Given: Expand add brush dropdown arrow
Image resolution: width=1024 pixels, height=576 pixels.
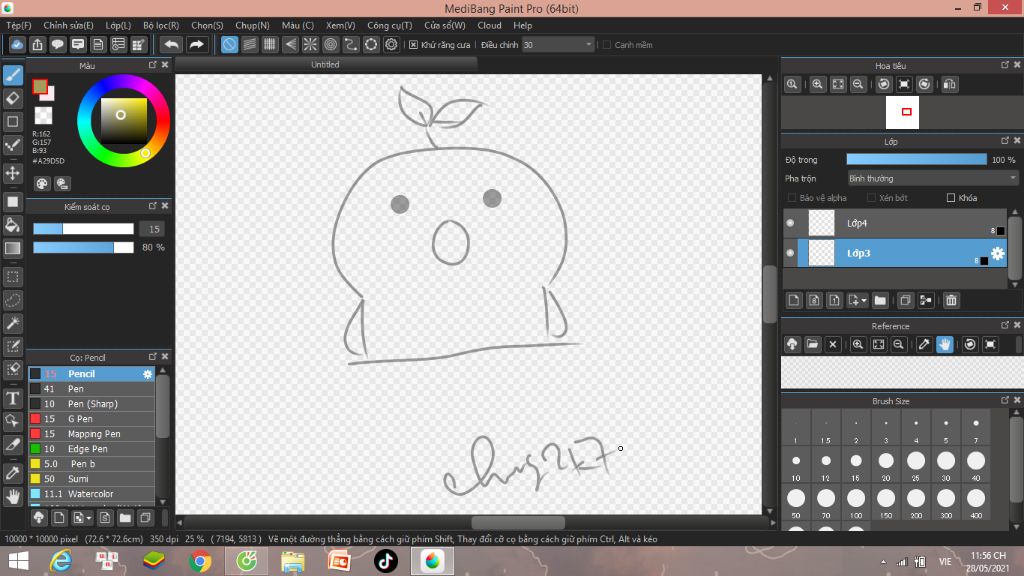Looking at the screenshot, I should (88, 518).
